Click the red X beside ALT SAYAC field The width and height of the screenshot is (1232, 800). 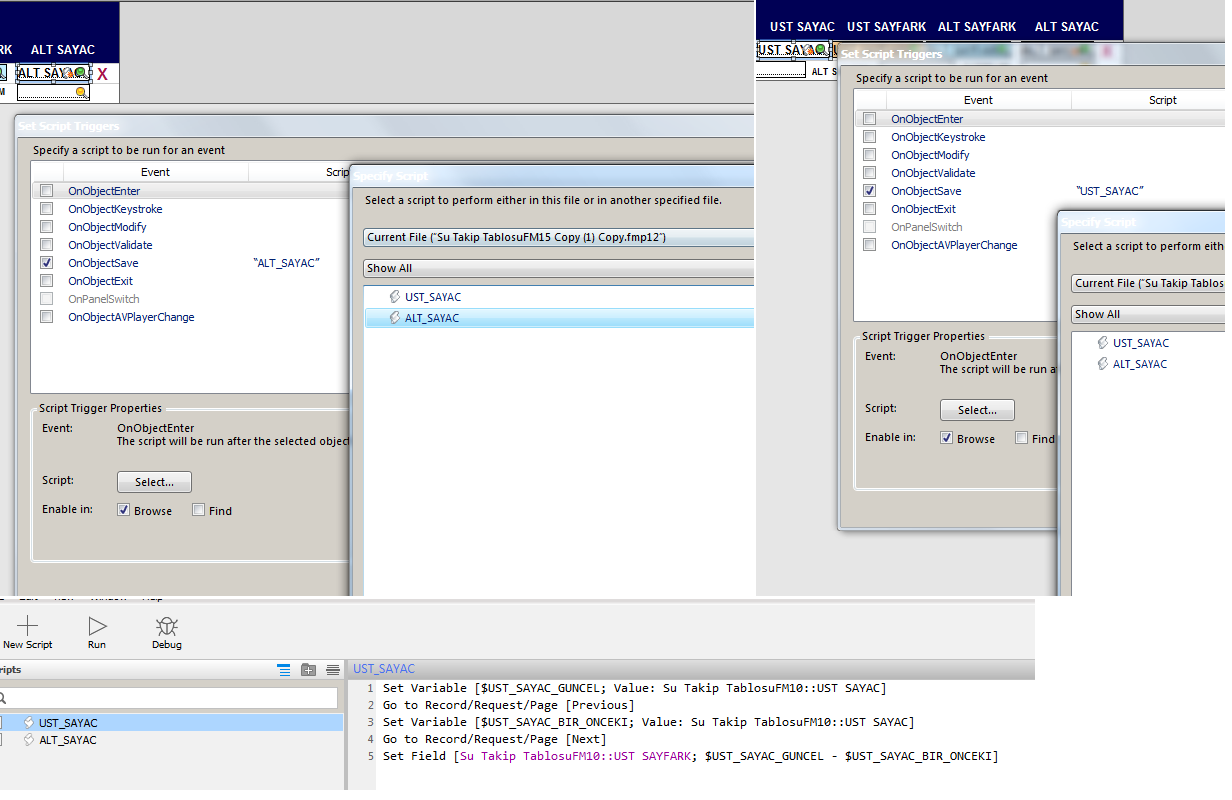(102, 74)
